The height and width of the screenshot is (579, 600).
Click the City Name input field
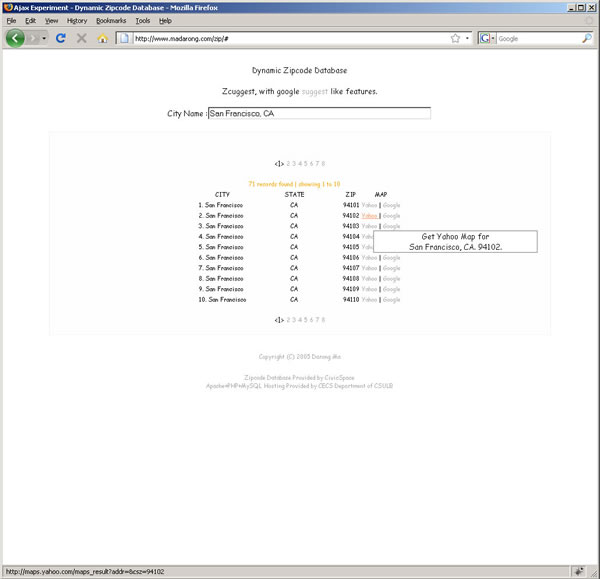[x=319, y=114]
